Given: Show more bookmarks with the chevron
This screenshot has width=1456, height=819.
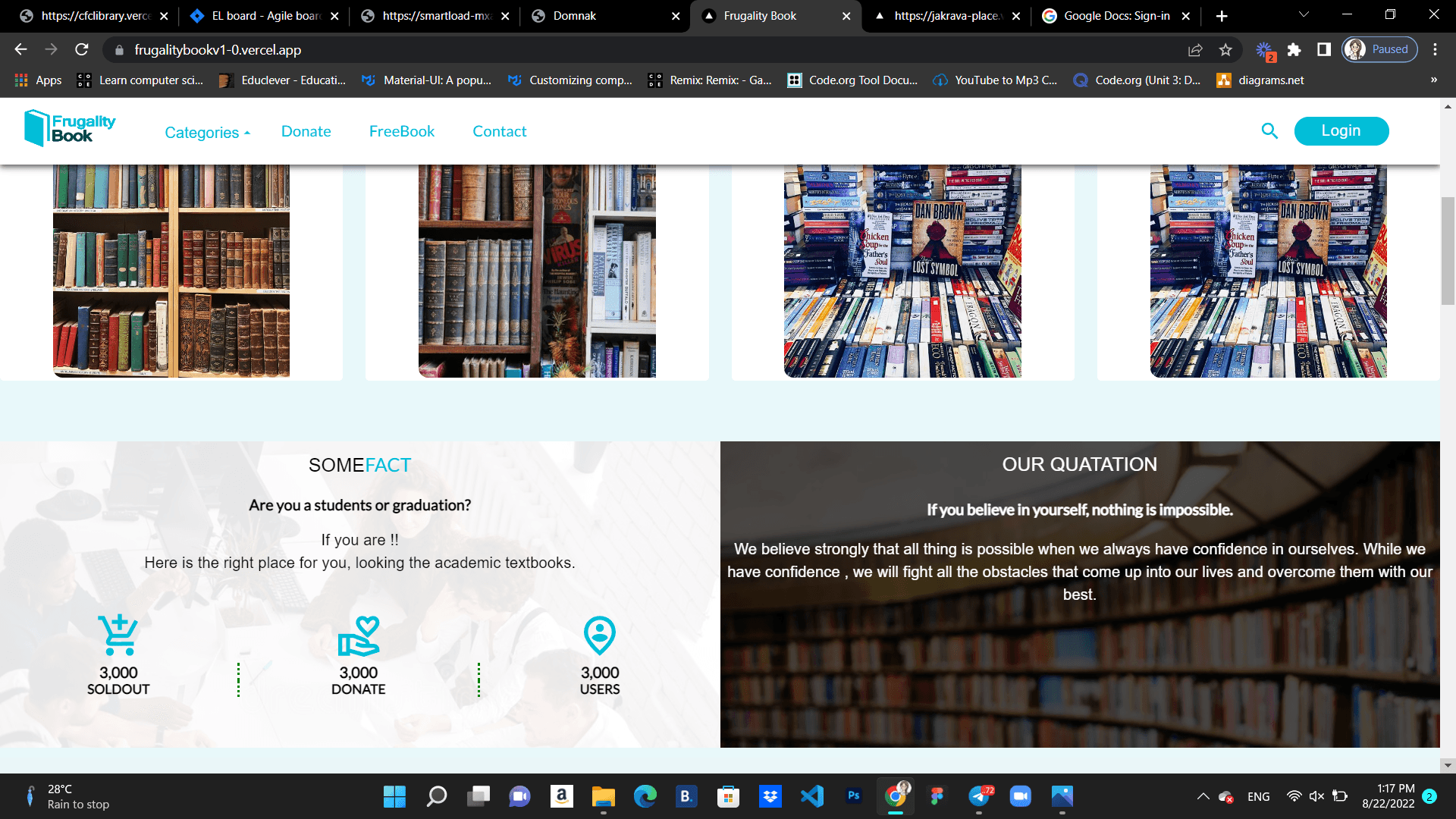Looking at the screenshot, I should pyautogui.click(x=1434, y=80).
